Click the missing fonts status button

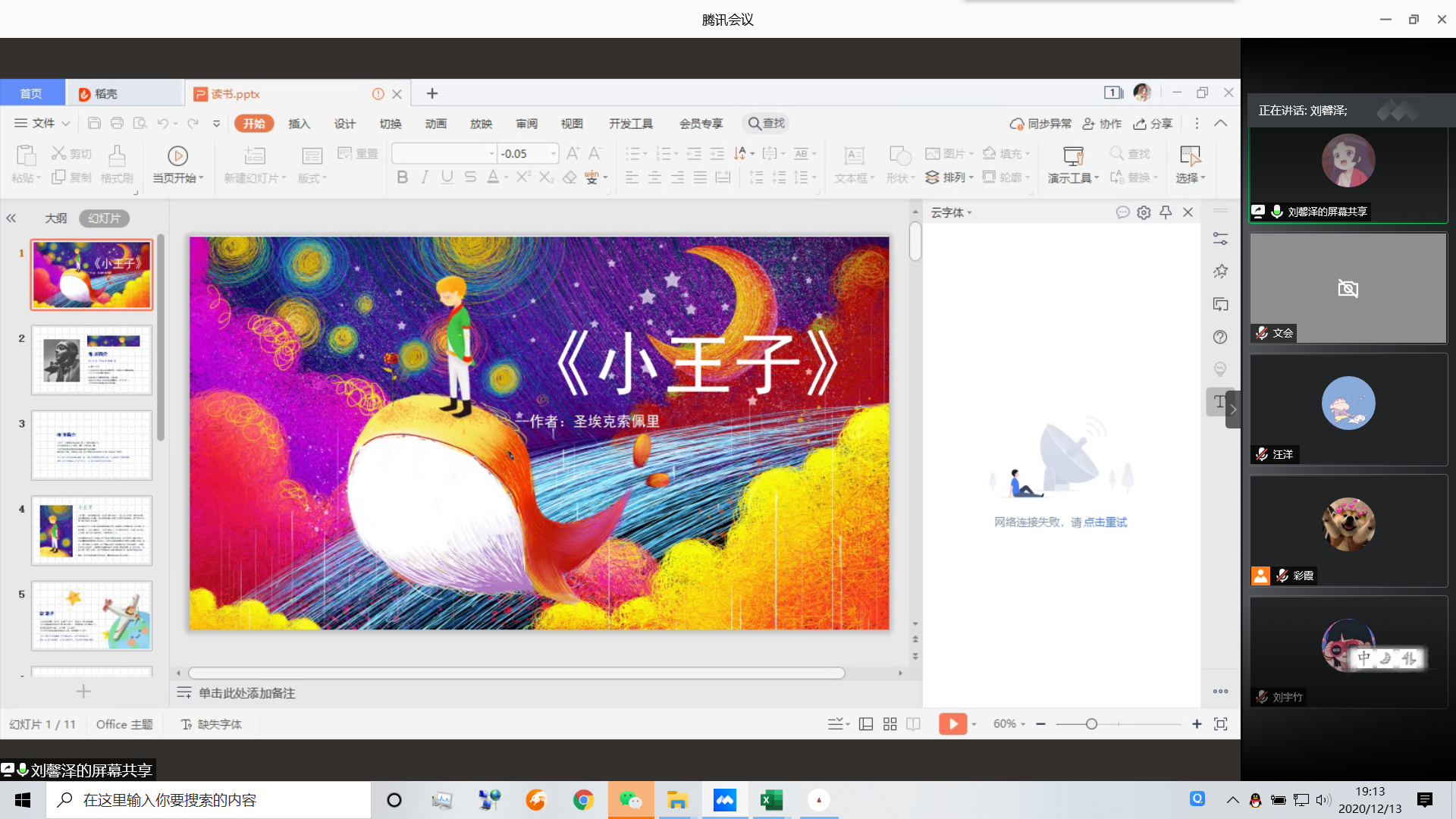212,724
